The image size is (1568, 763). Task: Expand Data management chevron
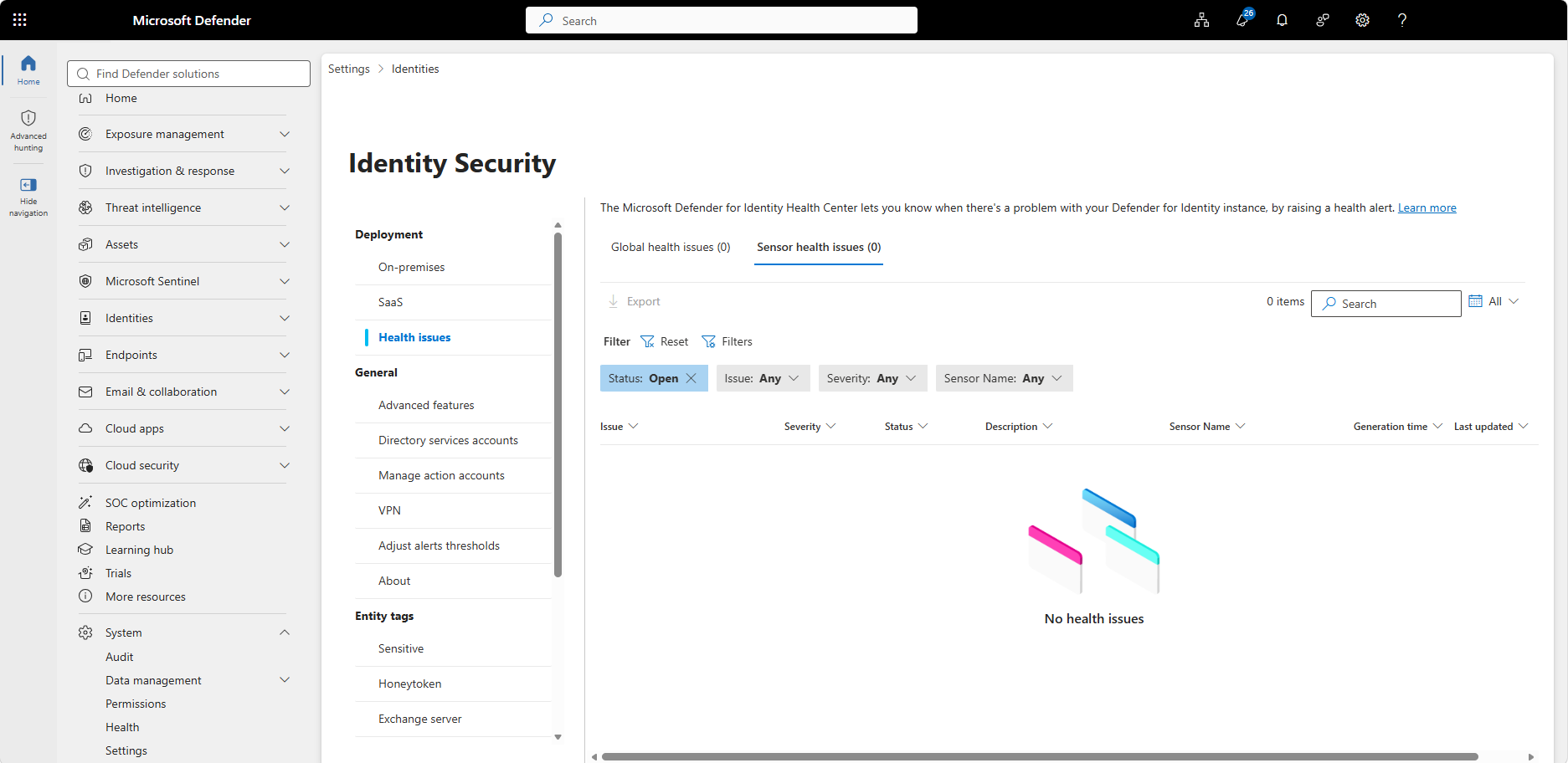(x=285, y=680)
